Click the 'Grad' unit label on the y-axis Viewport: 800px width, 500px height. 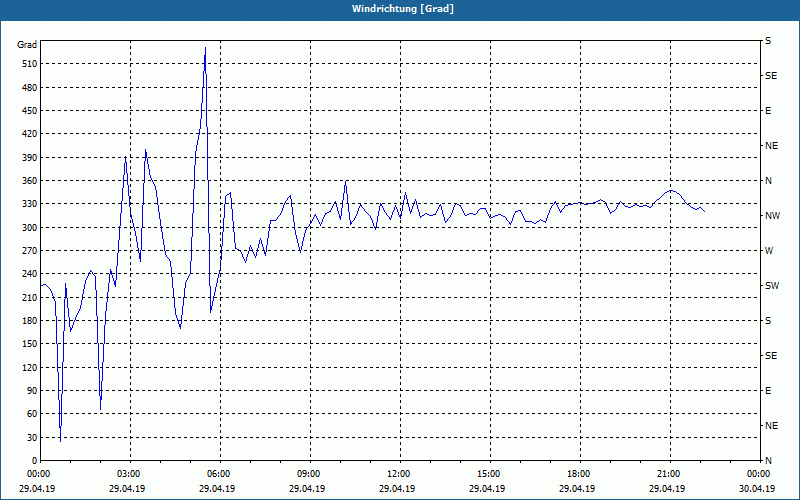[x=27, y=45]
